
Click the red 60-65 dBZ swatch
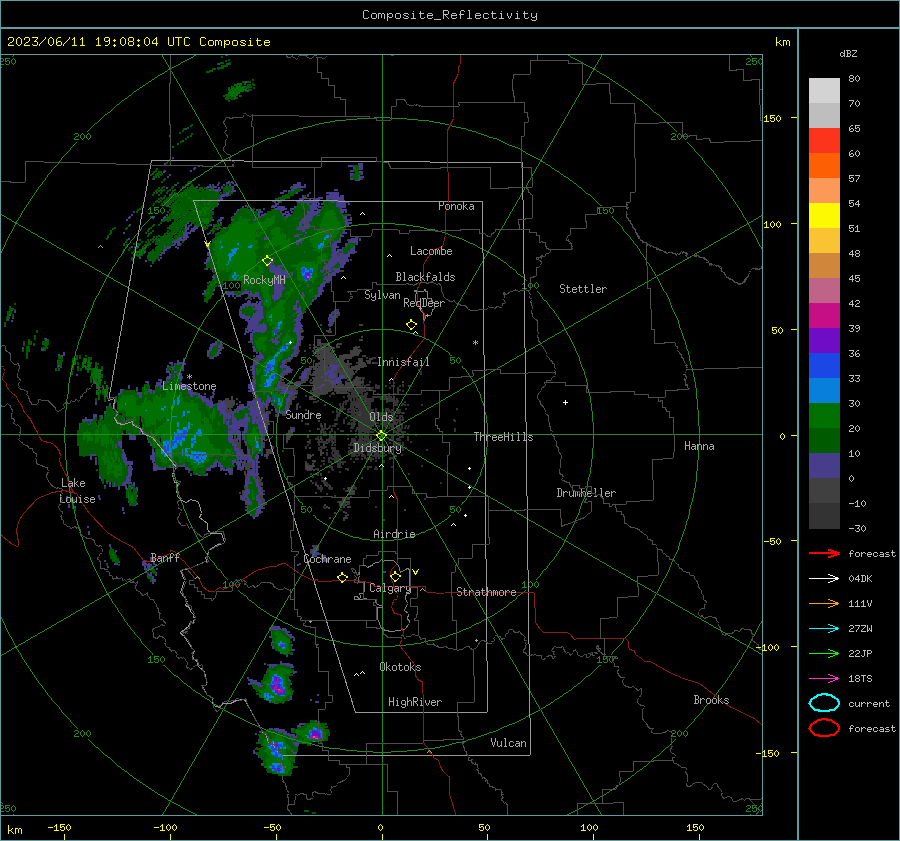824,141
